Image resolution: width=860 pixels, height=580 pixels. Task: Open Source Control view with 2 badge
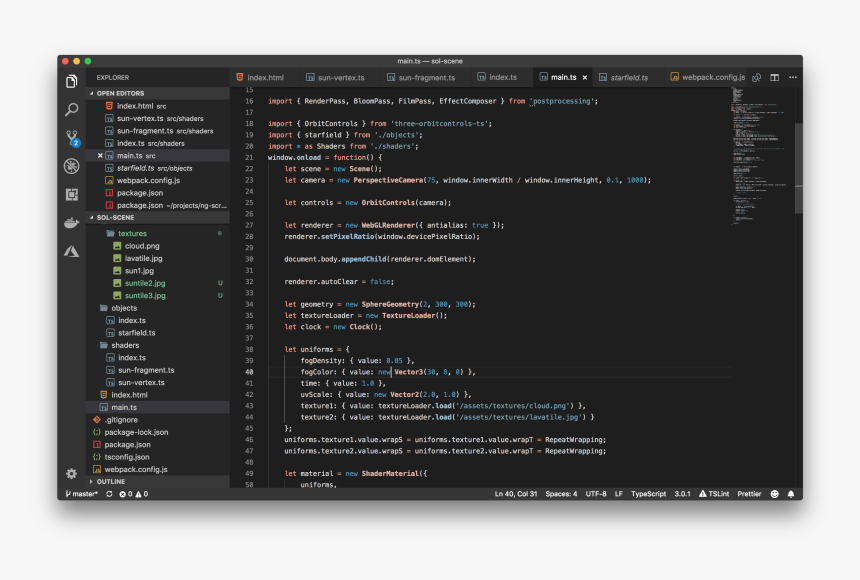[72, 138]
